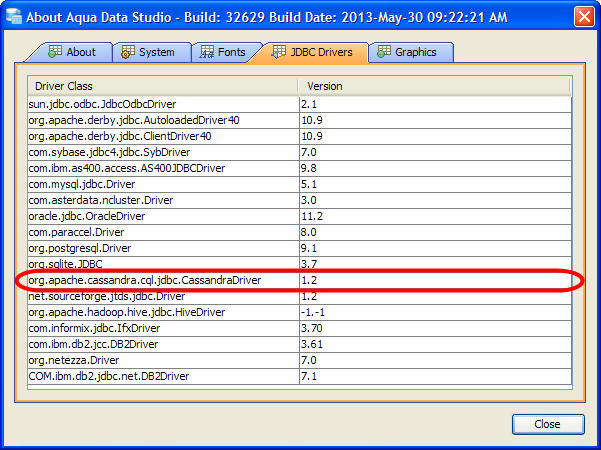Sort by the Version column header
The width and height of the screenshot is (601, 450).
(434, 86)
